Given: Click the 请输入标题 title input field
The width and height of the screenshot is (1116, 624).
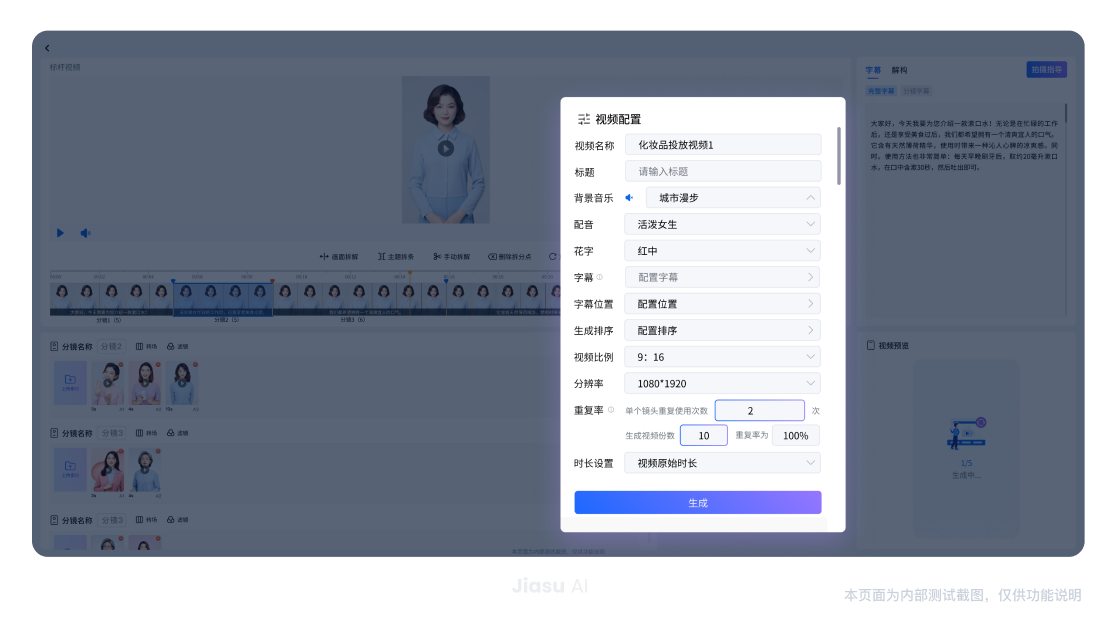Looking at the screenshot, I should [722, 171].
